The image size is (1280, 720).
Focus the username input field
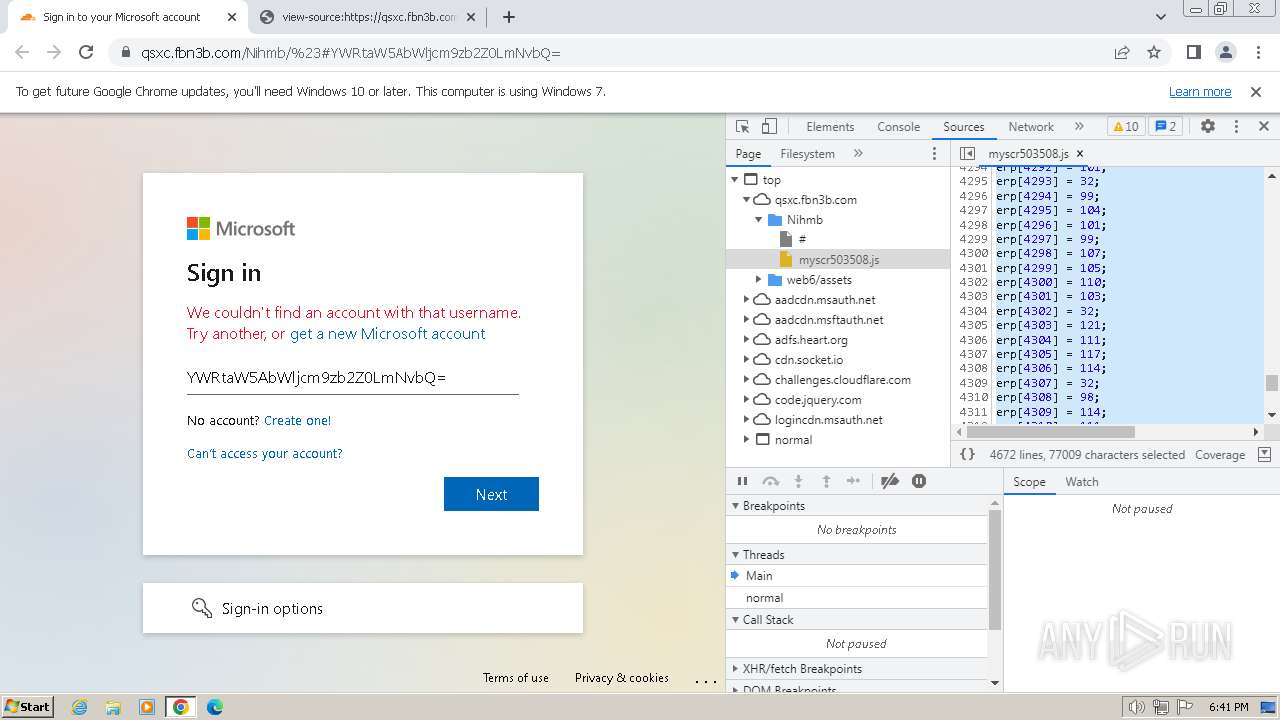352,378
